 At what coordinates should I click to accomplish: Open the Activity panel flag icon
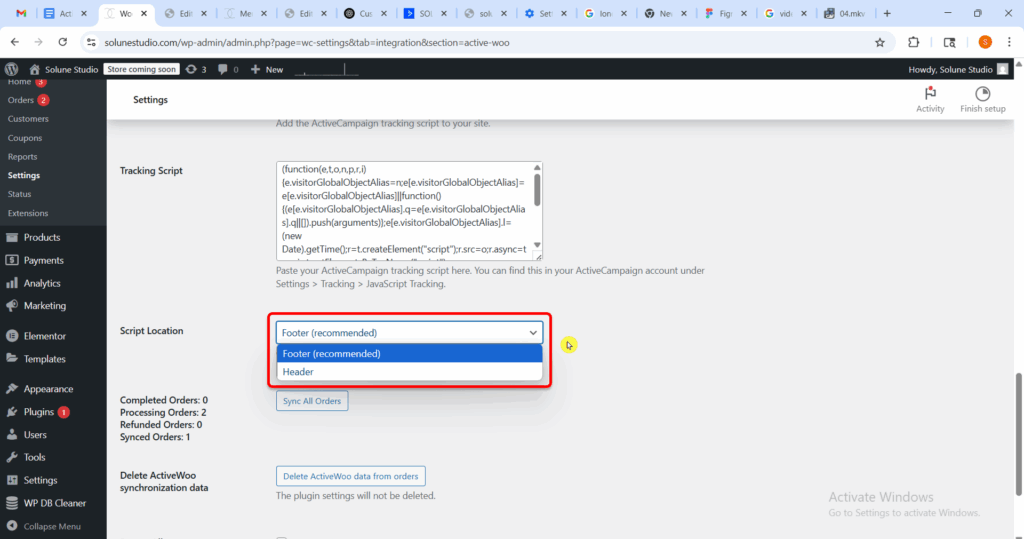click(x=930, y=93)
